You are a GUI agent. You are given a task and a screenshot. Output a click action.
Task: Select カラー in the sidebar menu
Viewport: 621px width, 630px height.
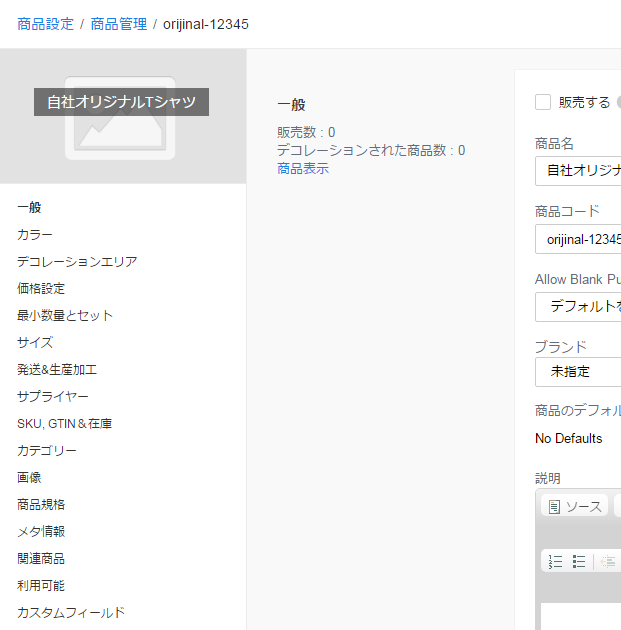[x=35, y=235]
